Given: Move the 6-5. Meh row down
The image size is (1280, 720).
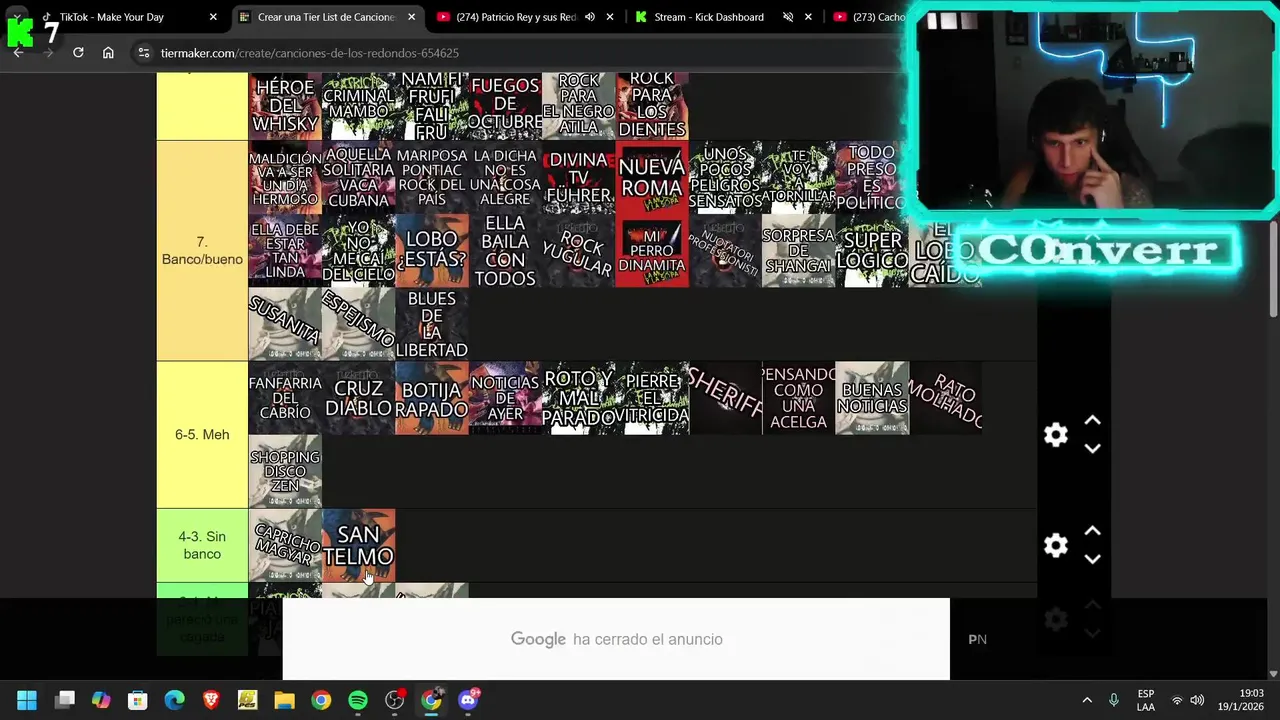Looking at the screenshot, I should pos(1092,449).
